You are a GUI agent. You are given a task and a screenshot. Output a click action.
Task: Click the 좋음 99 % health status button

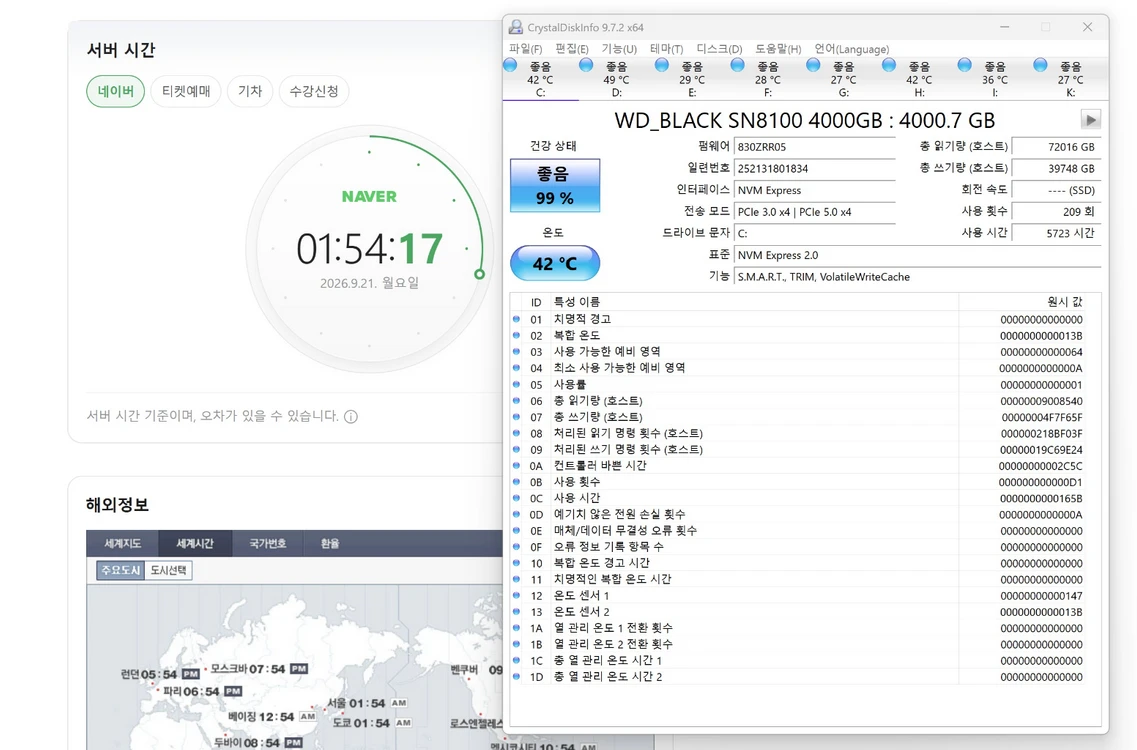coord(555,186)
